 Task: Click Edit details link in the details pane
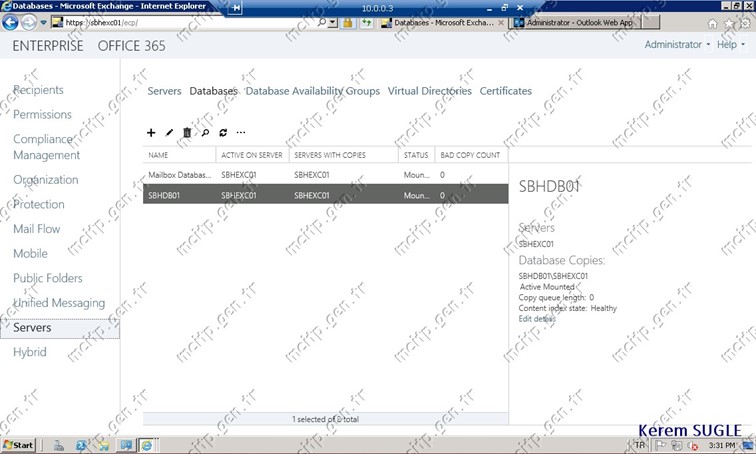537,319
